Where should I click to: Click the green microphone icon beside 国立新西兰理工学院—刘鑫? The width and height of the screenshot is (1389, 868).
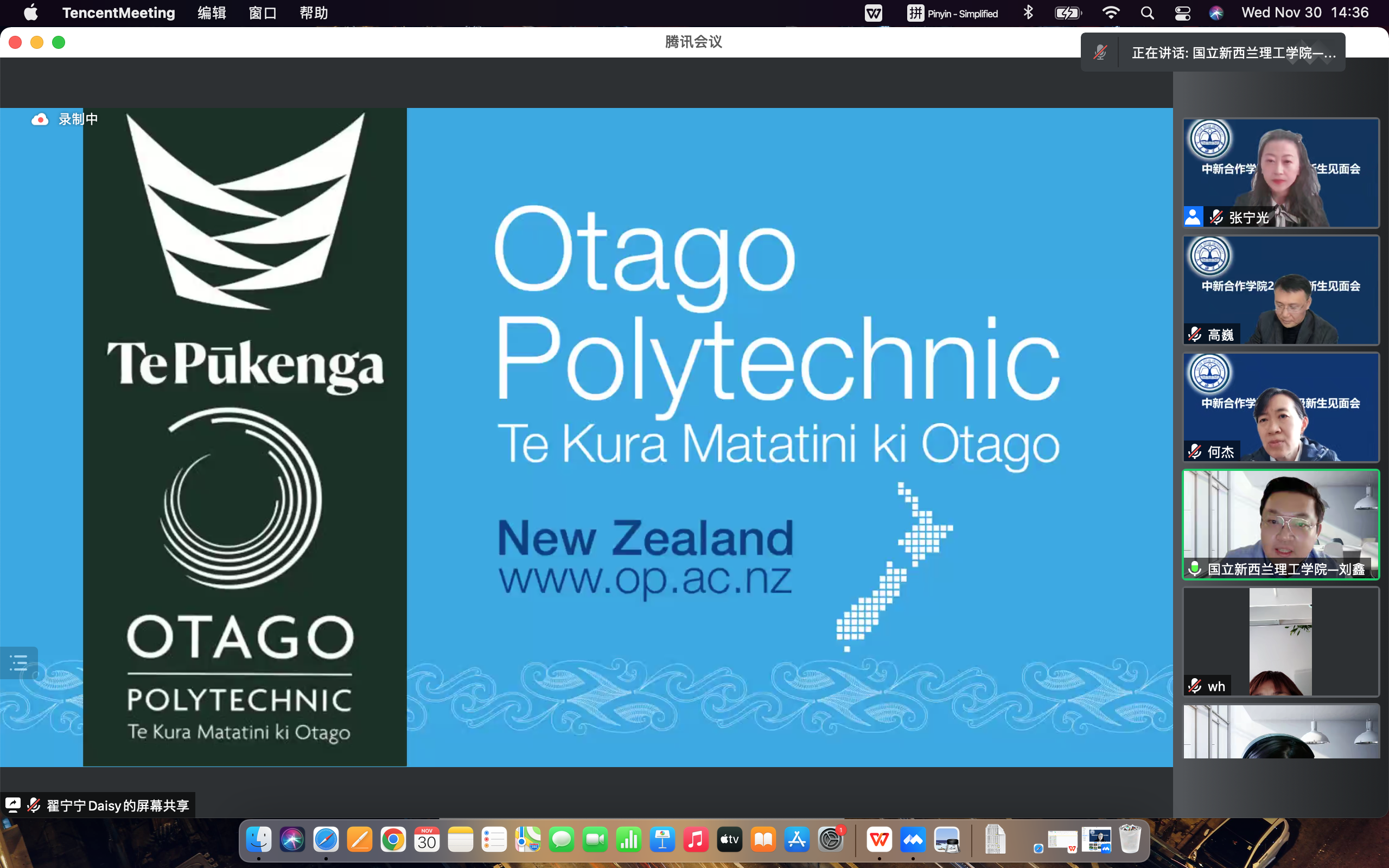click(1194, 569)
